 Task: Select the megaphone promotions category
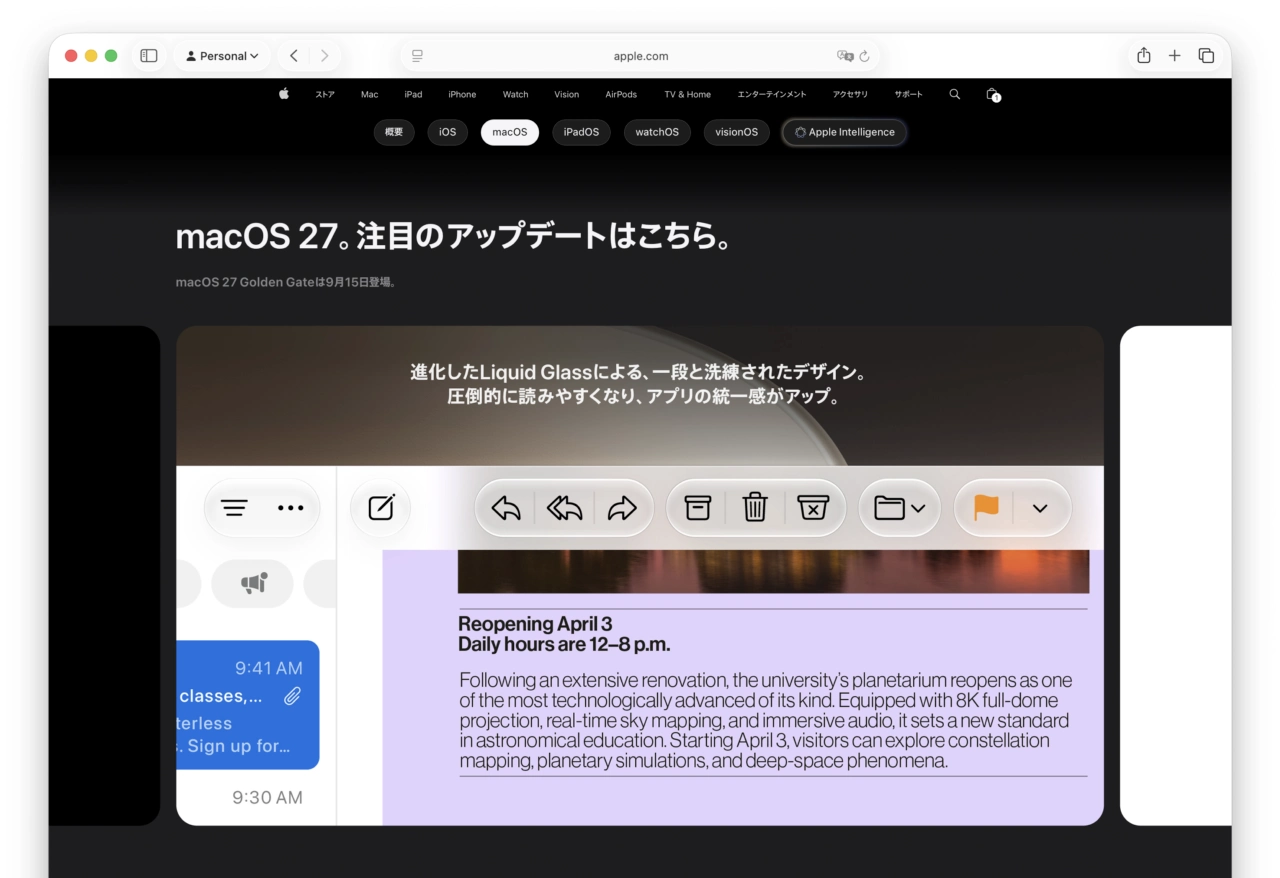254,584
